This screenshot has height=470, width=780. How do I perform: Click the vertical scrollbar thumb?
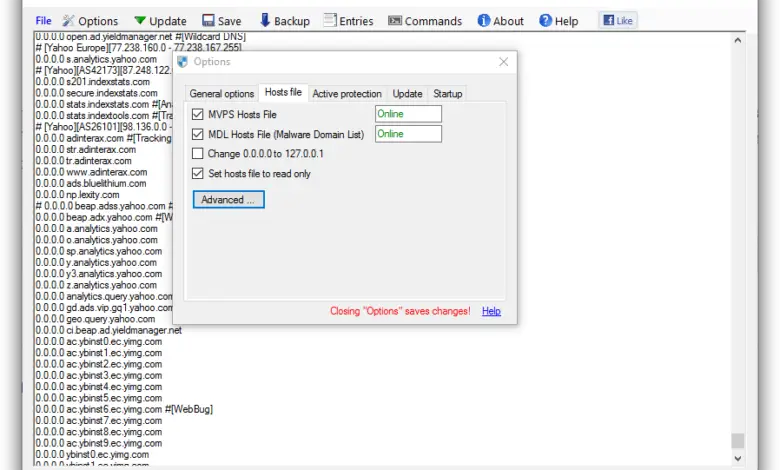pos(738,440)
